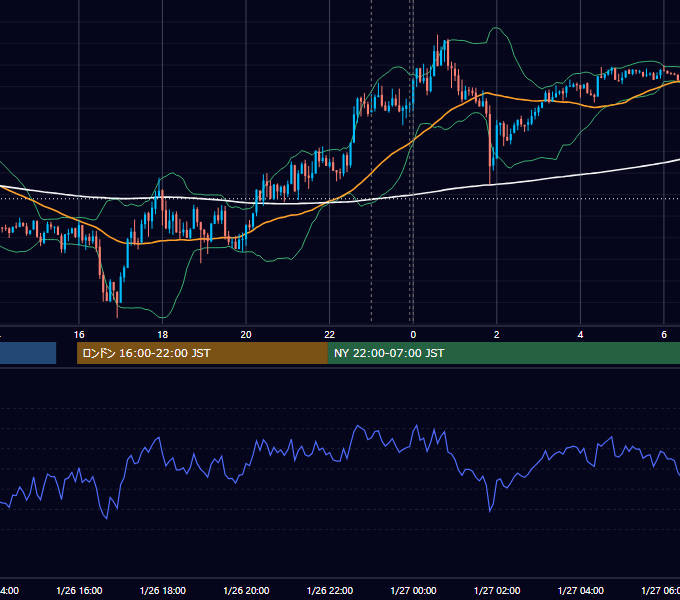Viewport: 680px width, 600px height.
Task: Click the 1/27 00:00 date label
Action: (413, 590)
